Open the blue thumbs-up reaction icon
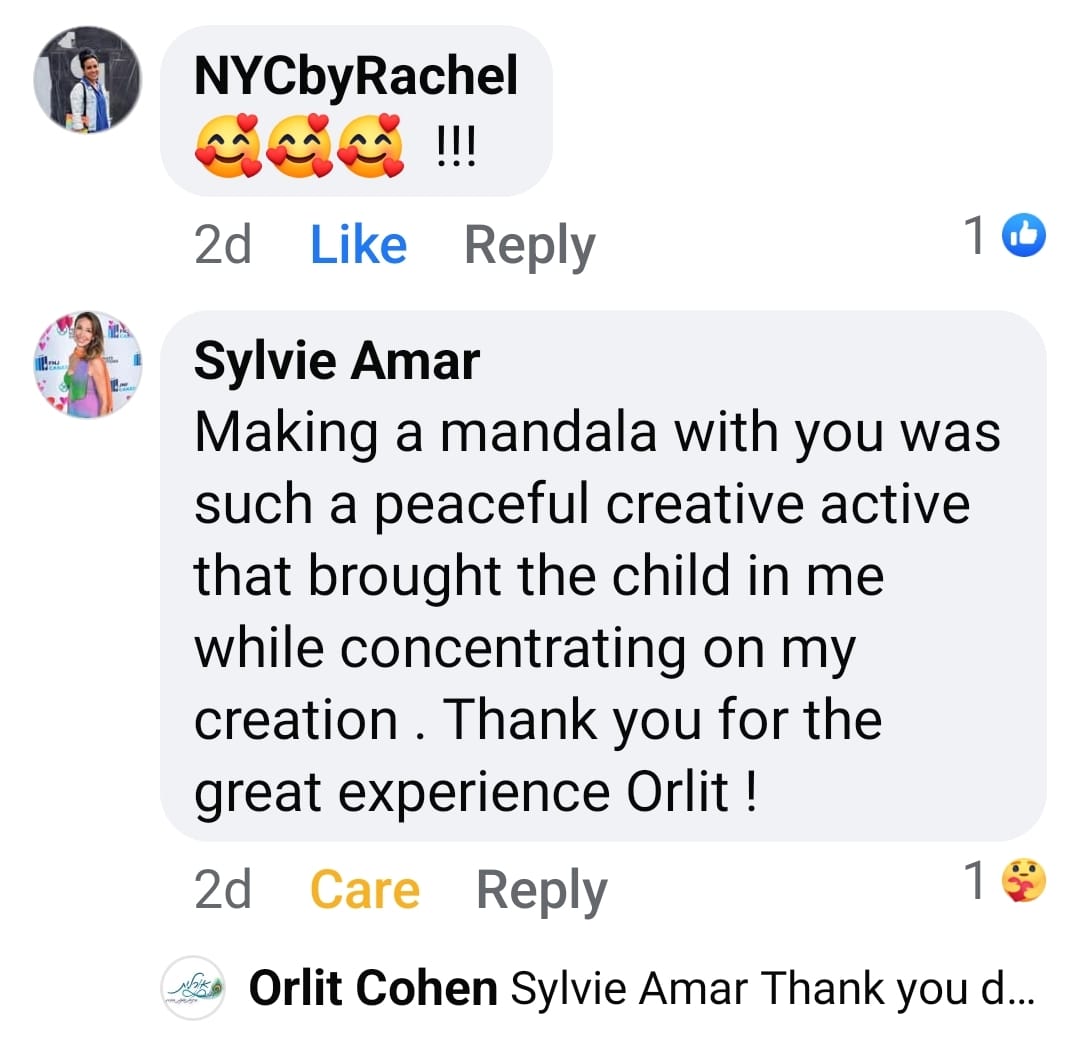 pyautogui.click(x=1023, y=236)
